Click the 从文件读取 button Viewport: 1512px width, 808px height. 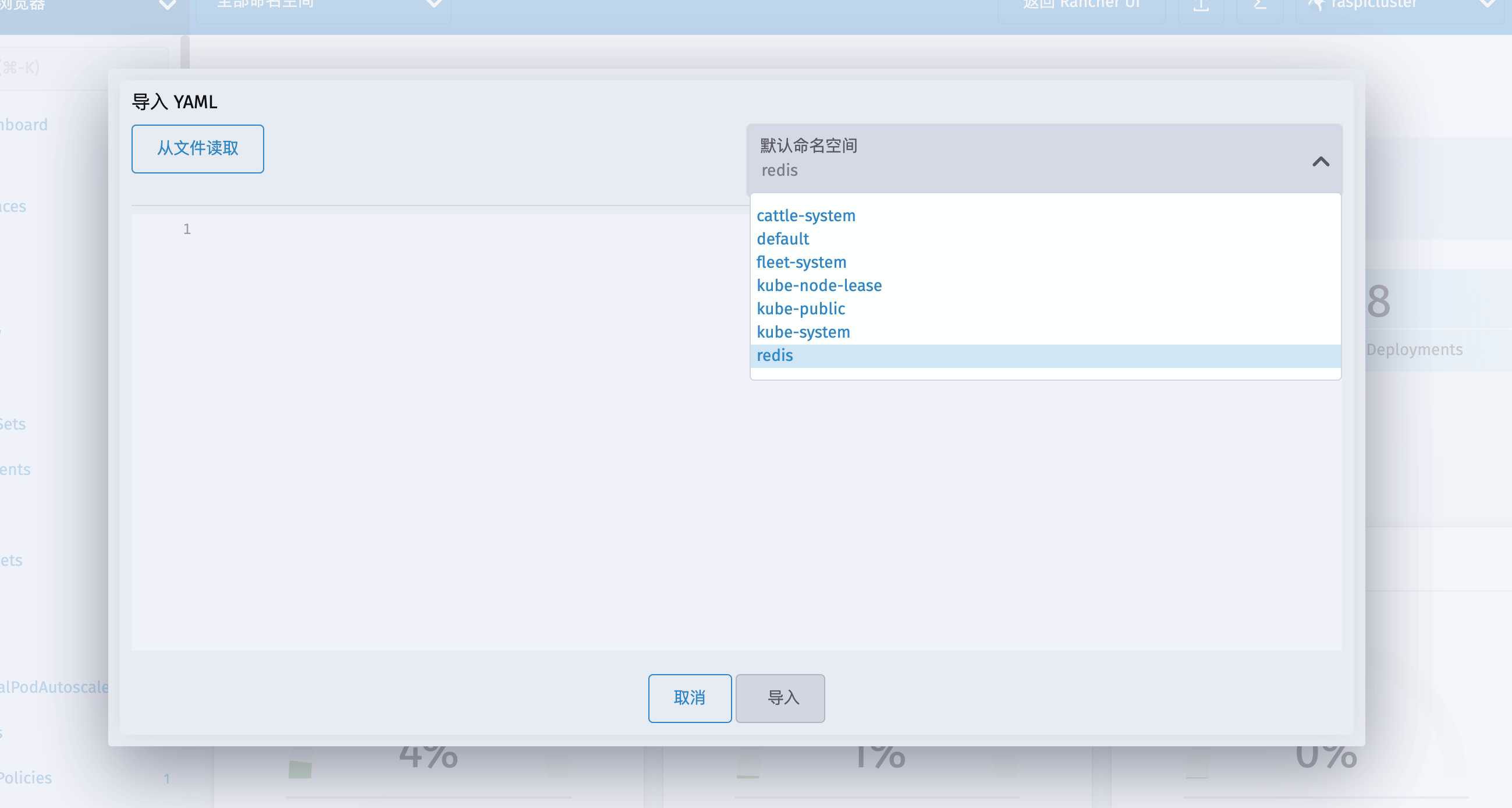[x=197, y=148]
